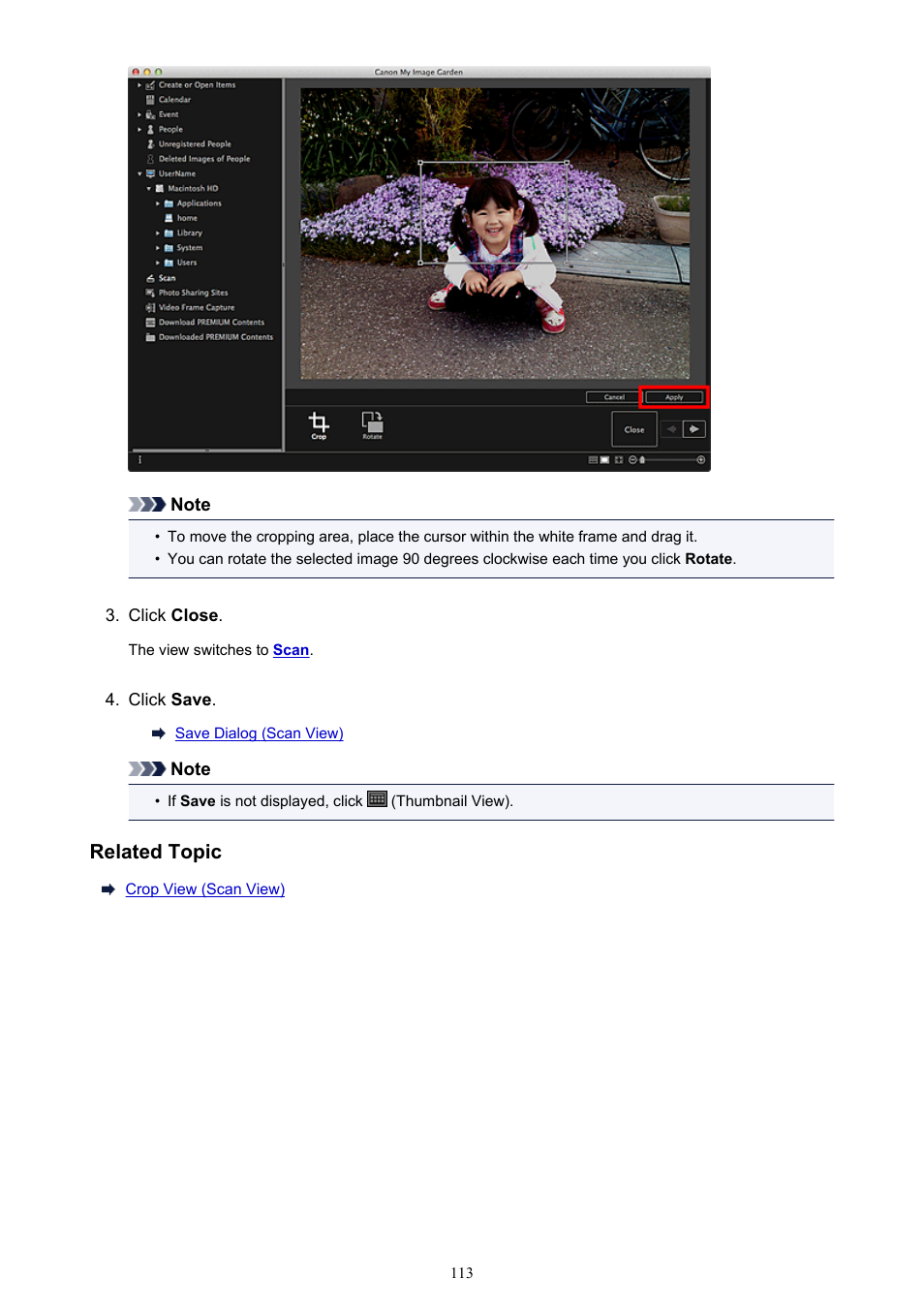Image resolution: width=924 pixels, height=1308 pixels.
Task: Select the System folder label
Action: 190,248
